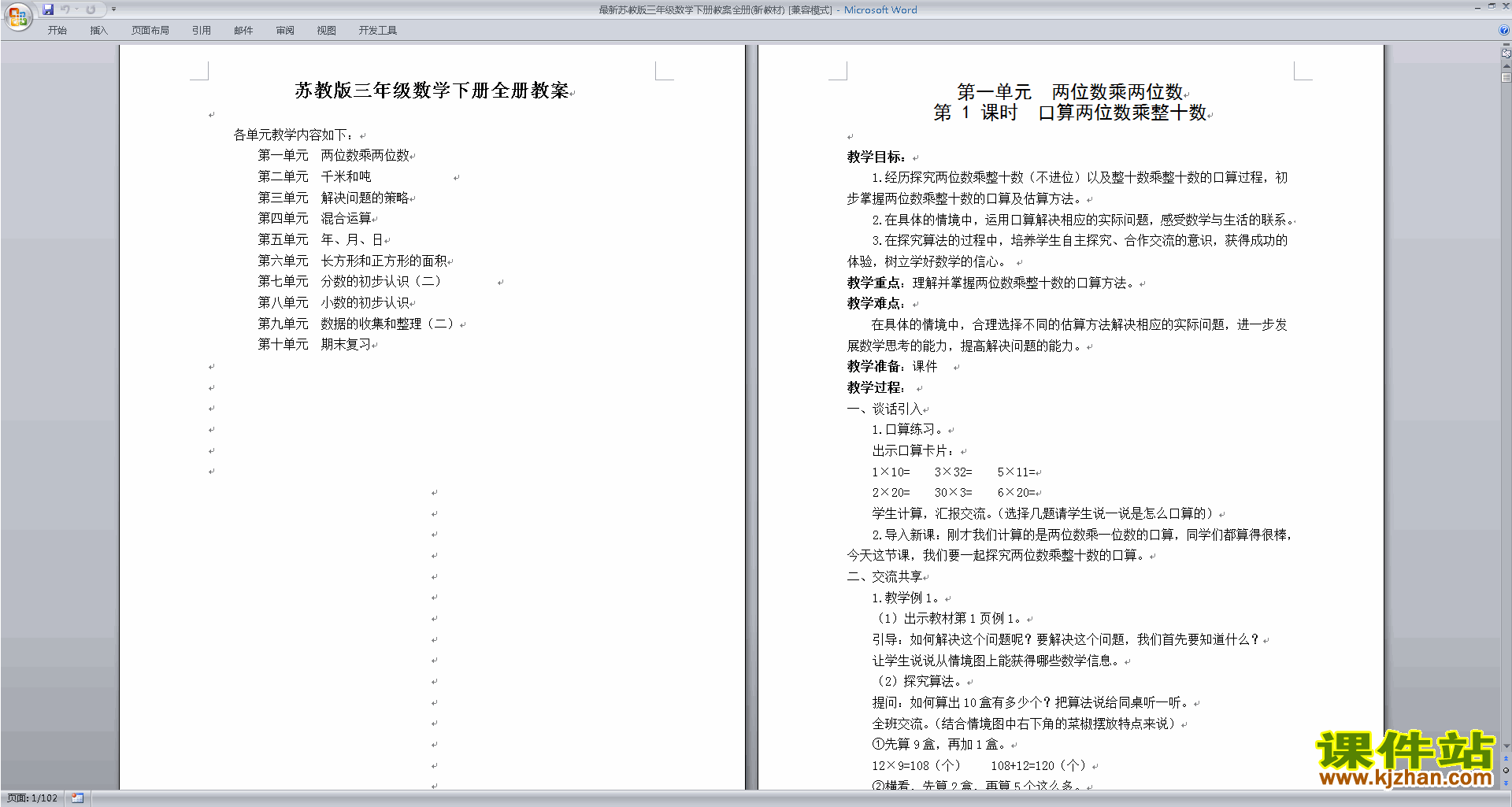Click the line 第十单元 期末复习
1512x807 pixels.
(315, 345)
